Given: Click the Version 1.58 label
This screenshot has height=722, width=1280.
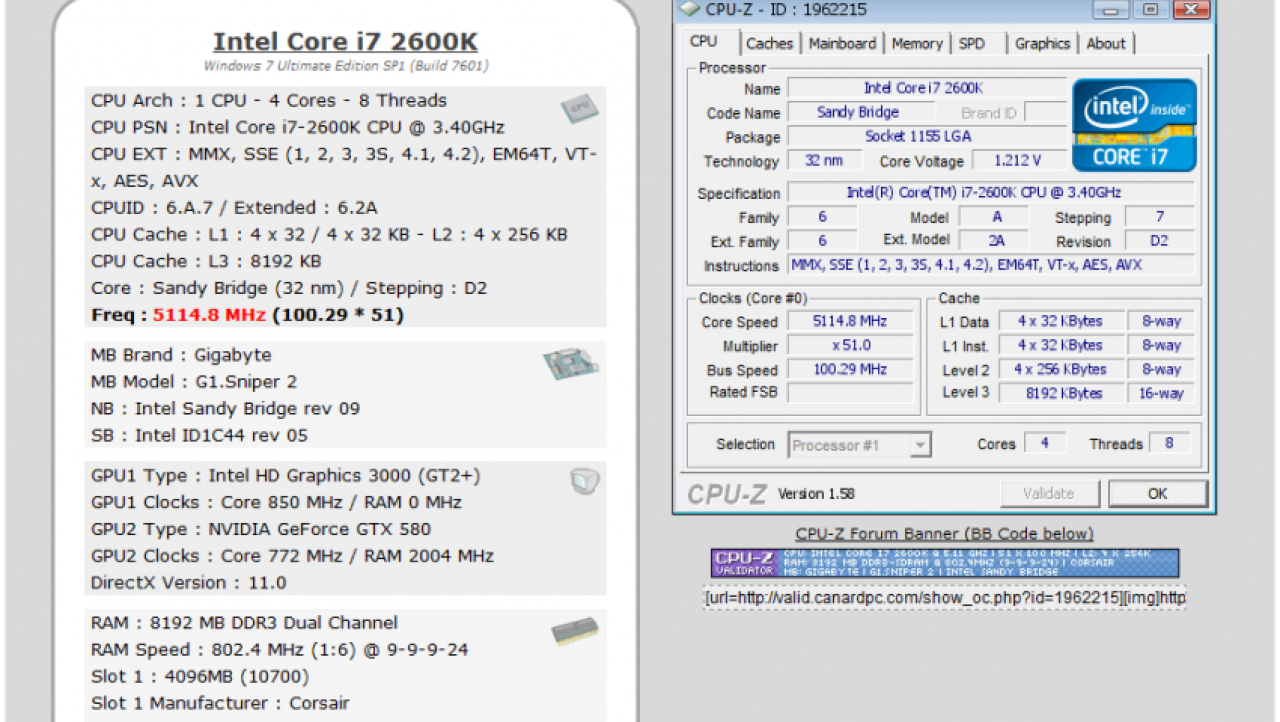Looking at the screenshot, I should pyautogui.click(x=817, y=493).
